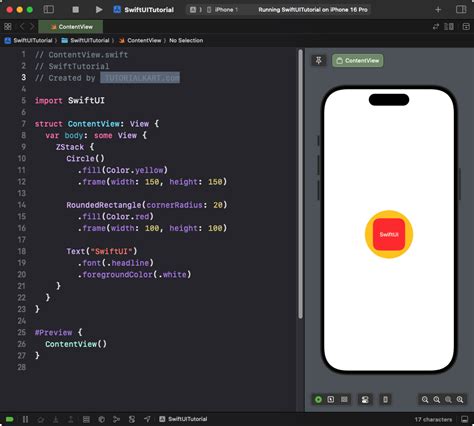The width and height of the screenshot is (474, 426).
Task: Click Color.yellow in the code
Action: (x=135, y=170)
